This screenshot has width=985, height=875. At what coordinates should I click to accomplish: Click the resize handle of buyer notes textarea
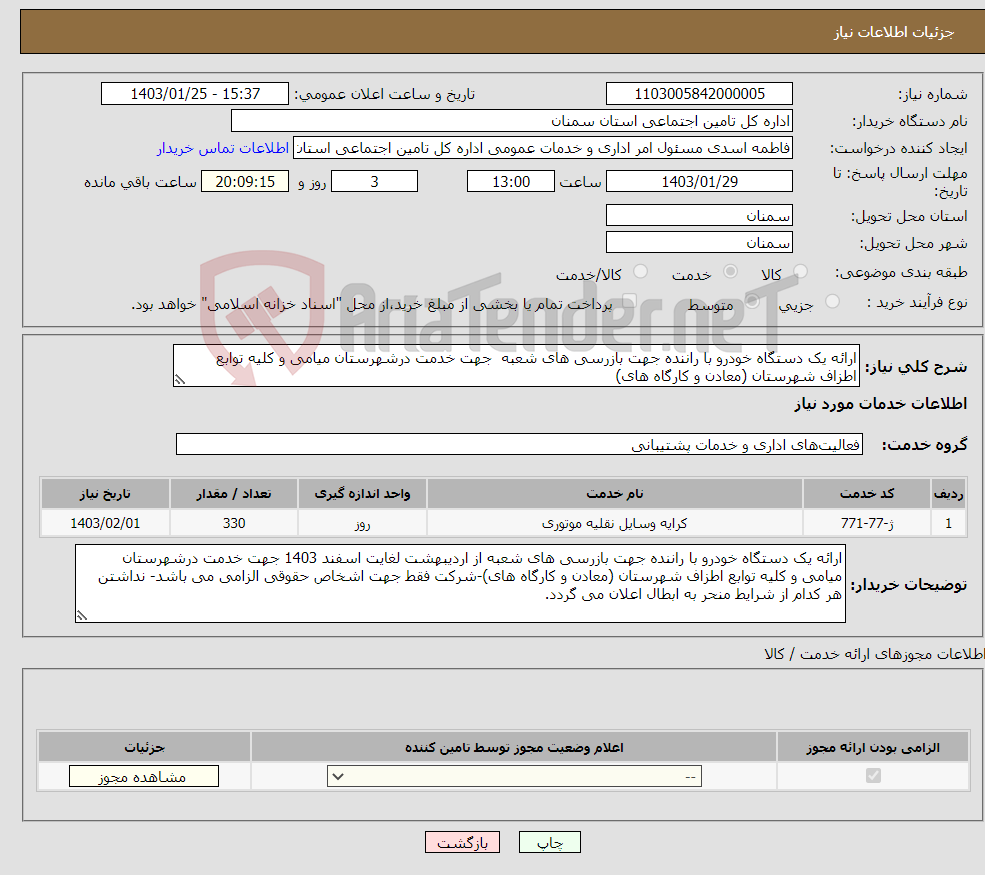pyautogui.click(x=82, y=616)
